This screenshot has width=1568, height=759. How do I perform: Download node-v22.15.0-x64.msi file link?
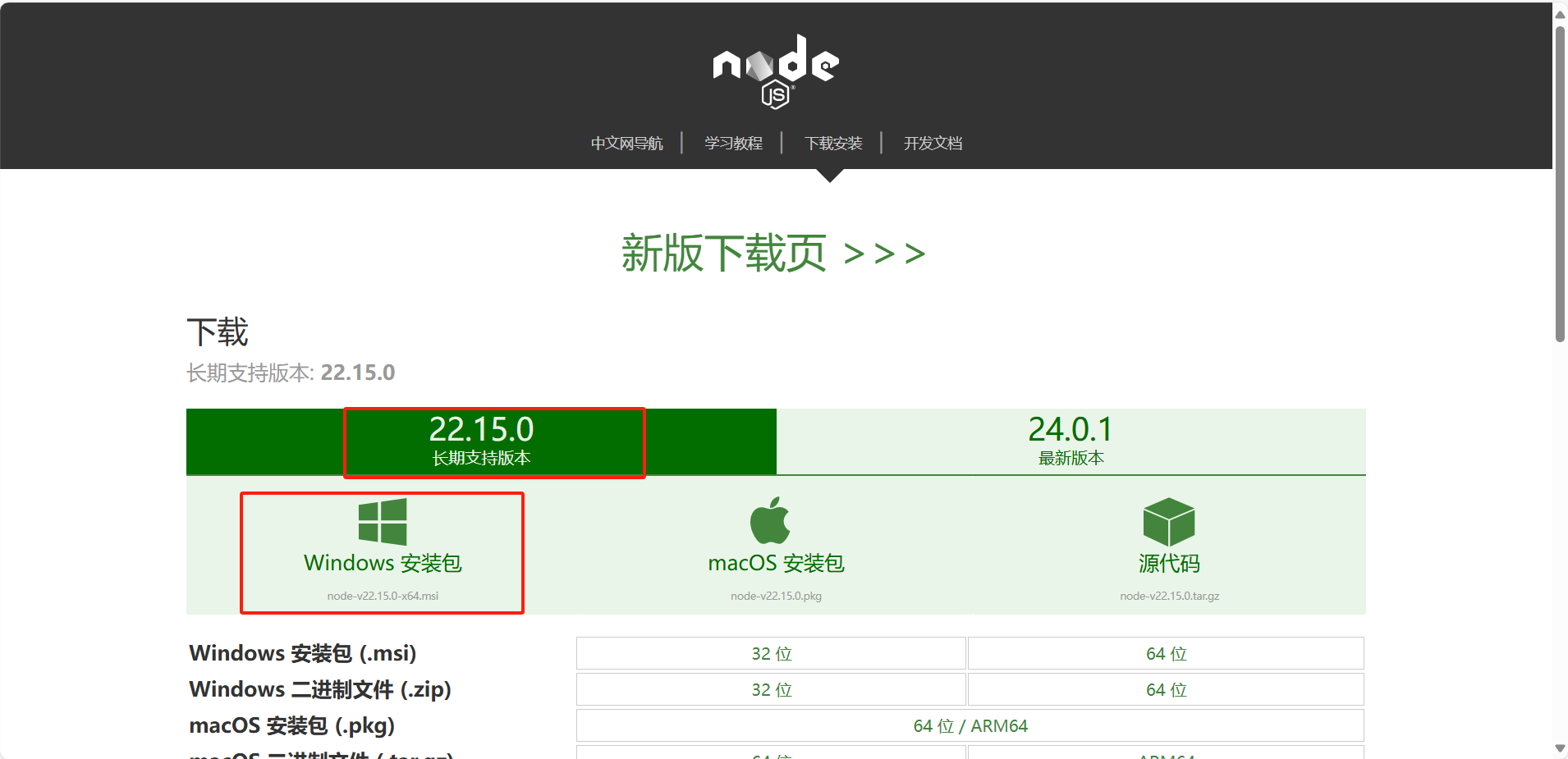point(383,596)
